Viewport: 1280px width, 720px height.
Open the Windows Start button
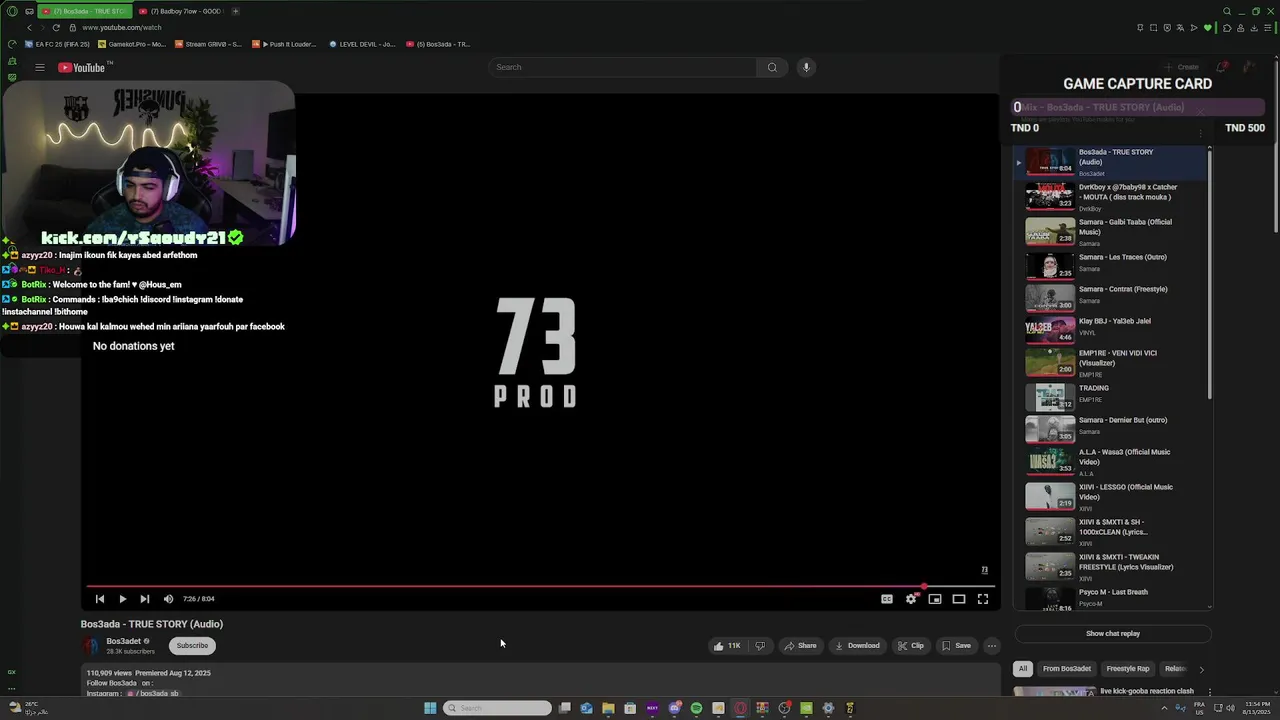click(x=430, y=708)
